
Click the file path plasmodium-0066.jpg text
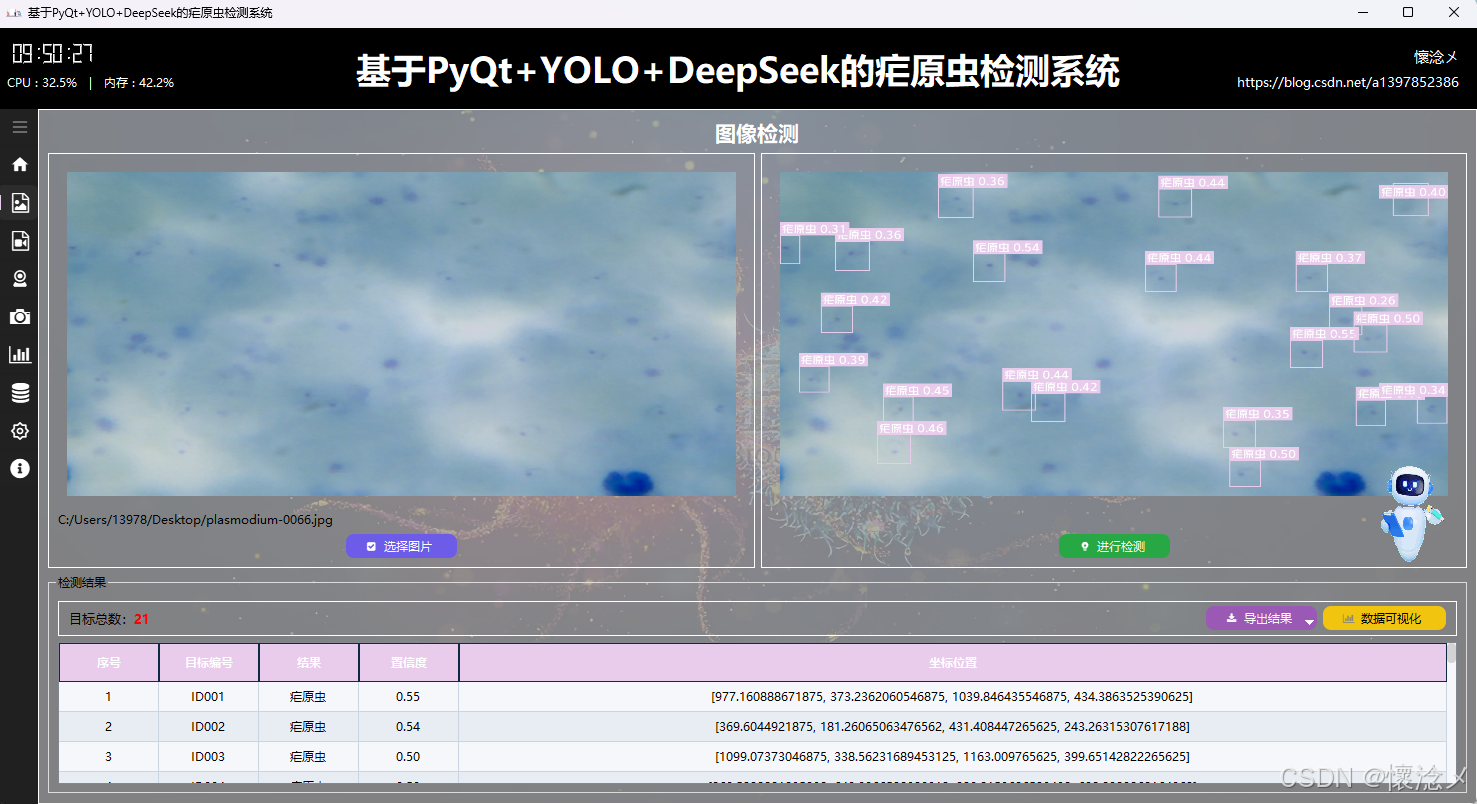pyautogui.click(x=195, y=520)
